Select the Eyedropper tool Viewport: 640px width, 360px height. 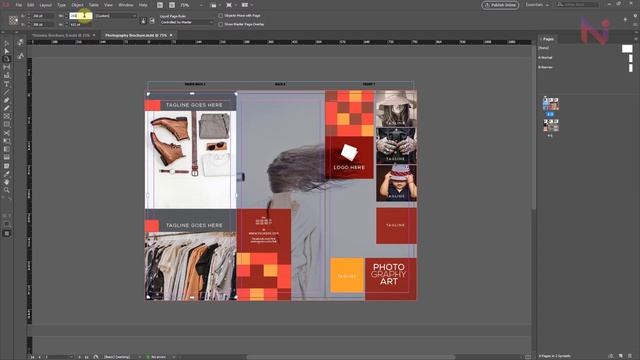pos(7,174)
